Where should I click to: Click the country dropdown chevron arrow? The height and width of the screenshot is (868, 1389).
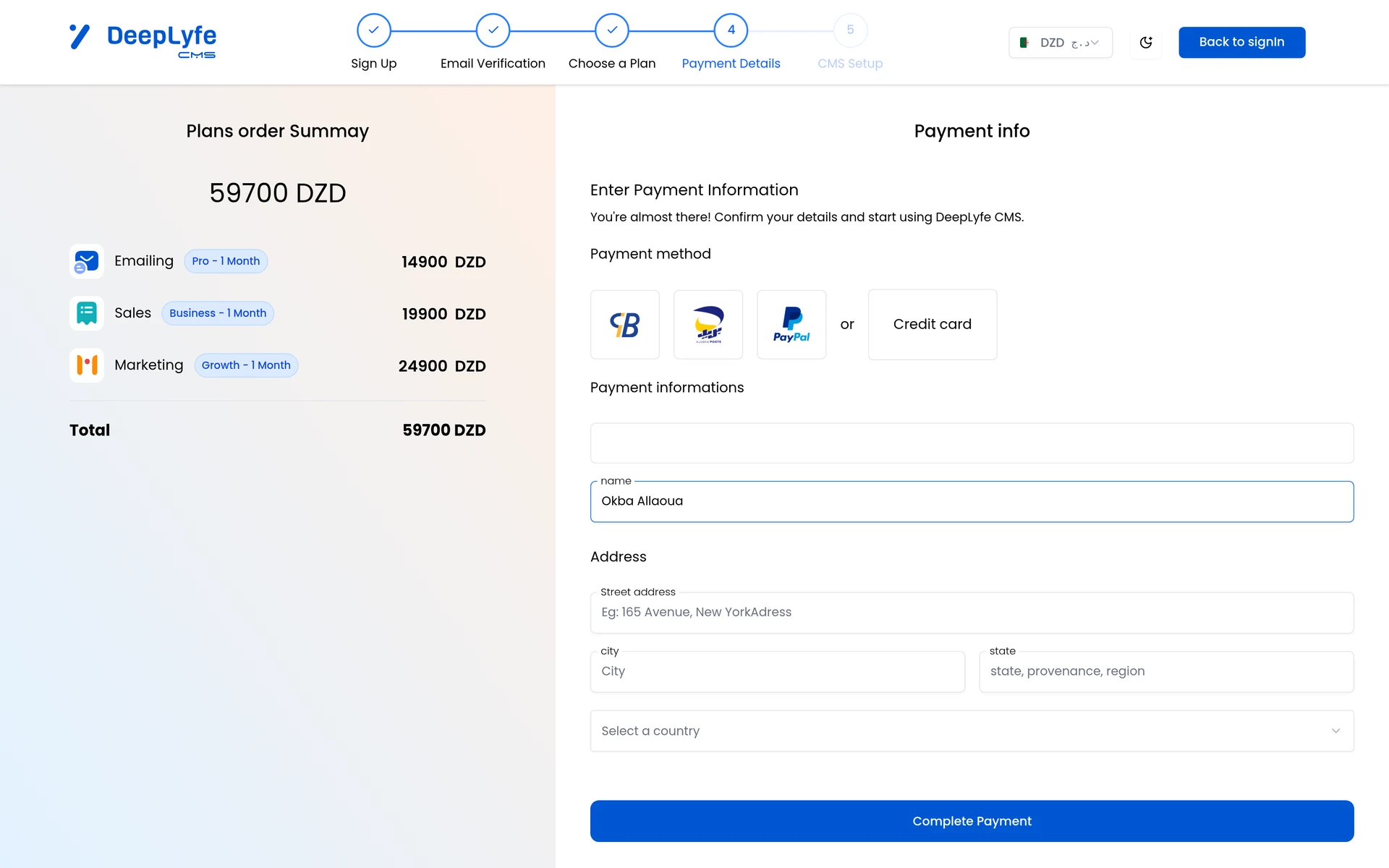[1336, 731]
